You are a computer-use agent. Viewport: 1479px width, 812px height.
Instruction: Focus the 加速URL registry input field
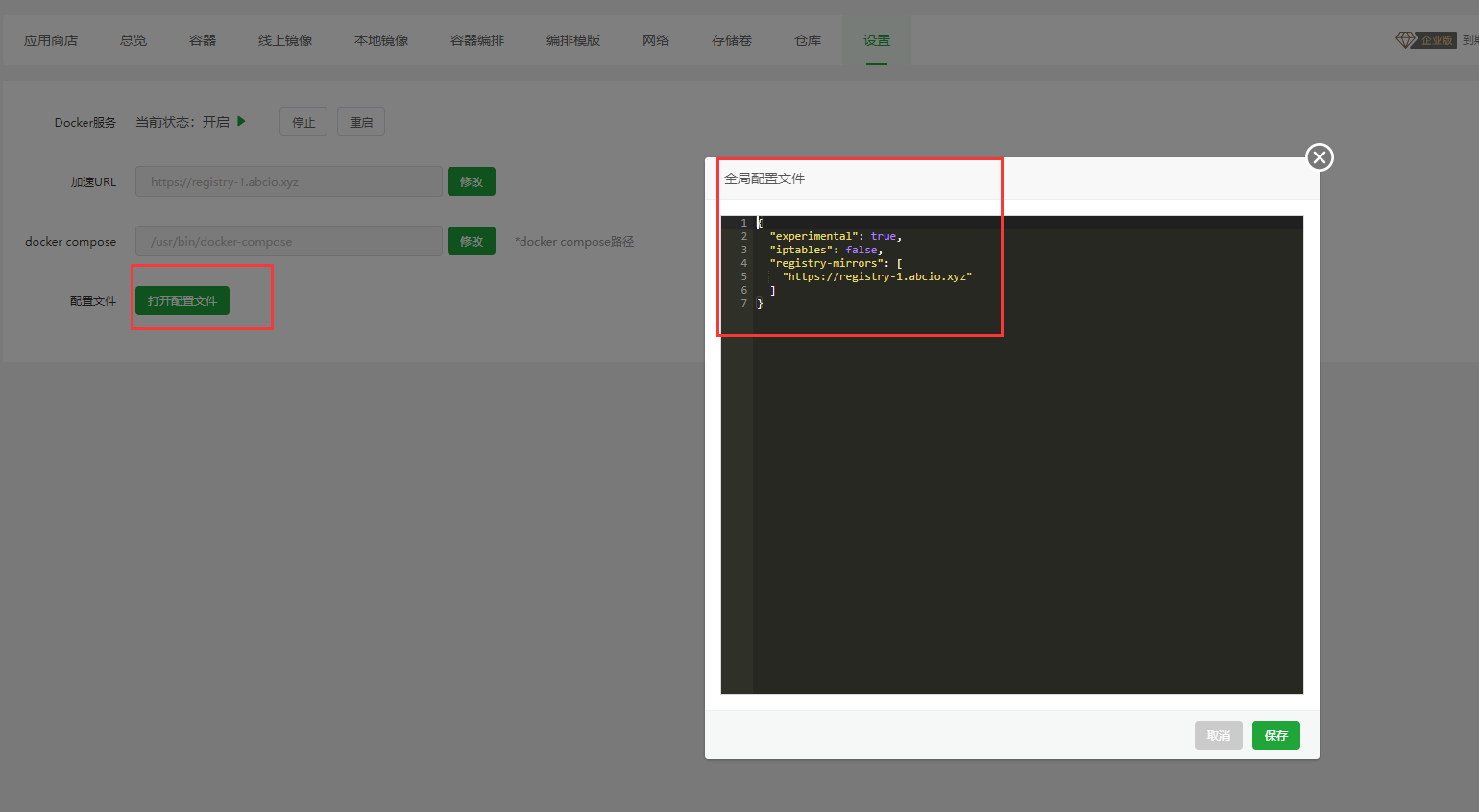point(288,182)
